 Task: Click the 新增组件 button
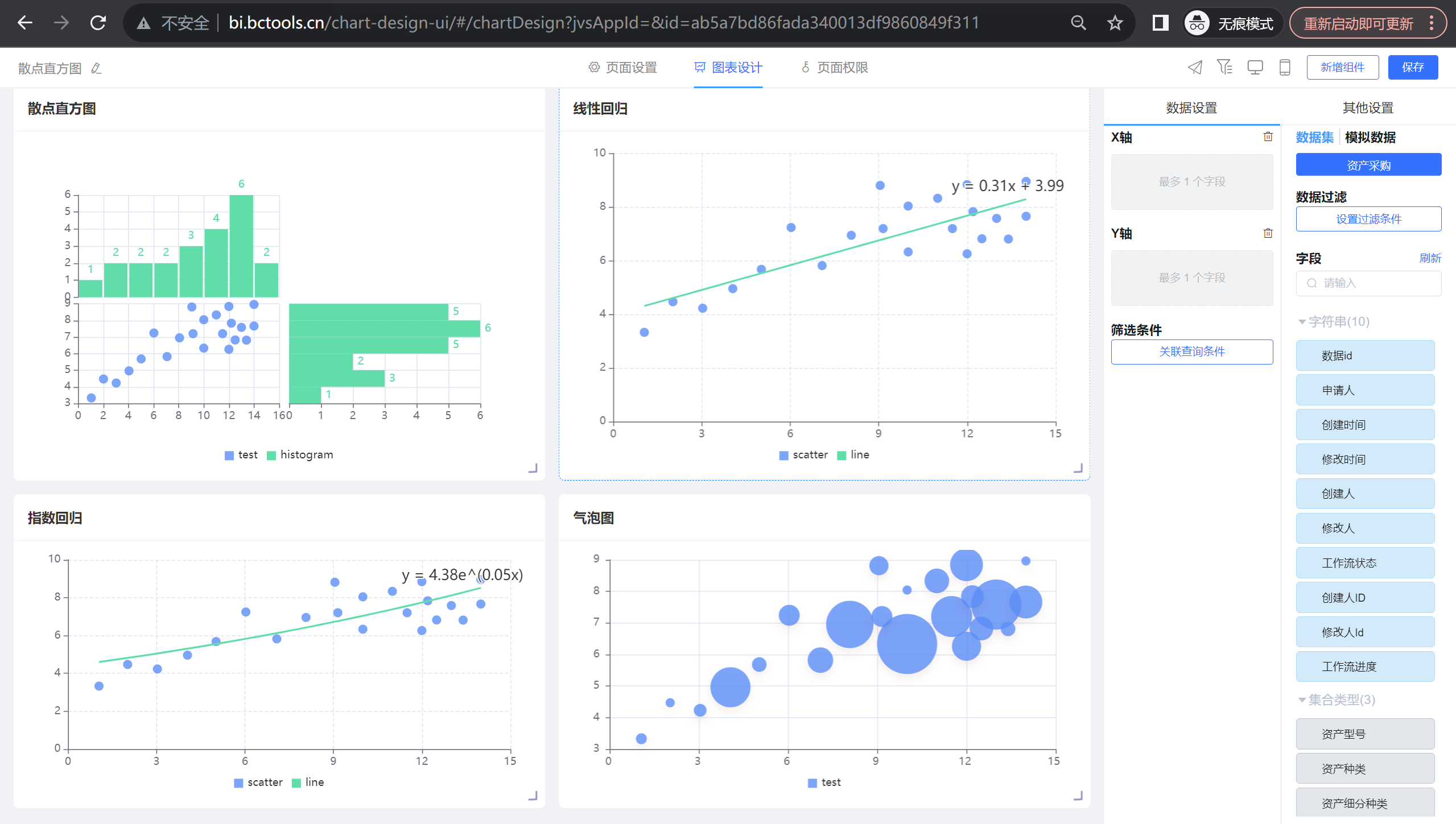tap(1342, 68)
